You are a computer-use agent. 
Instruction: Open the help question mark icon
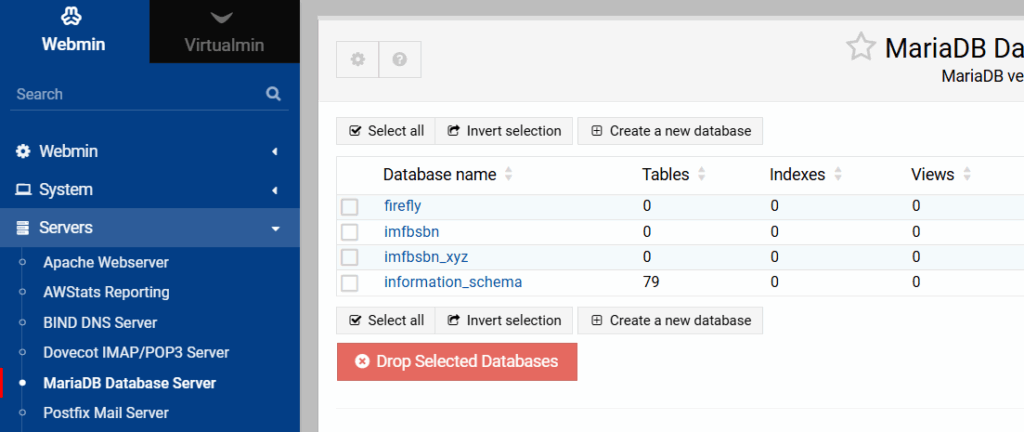pyautogui.click(x=400, y=60)
